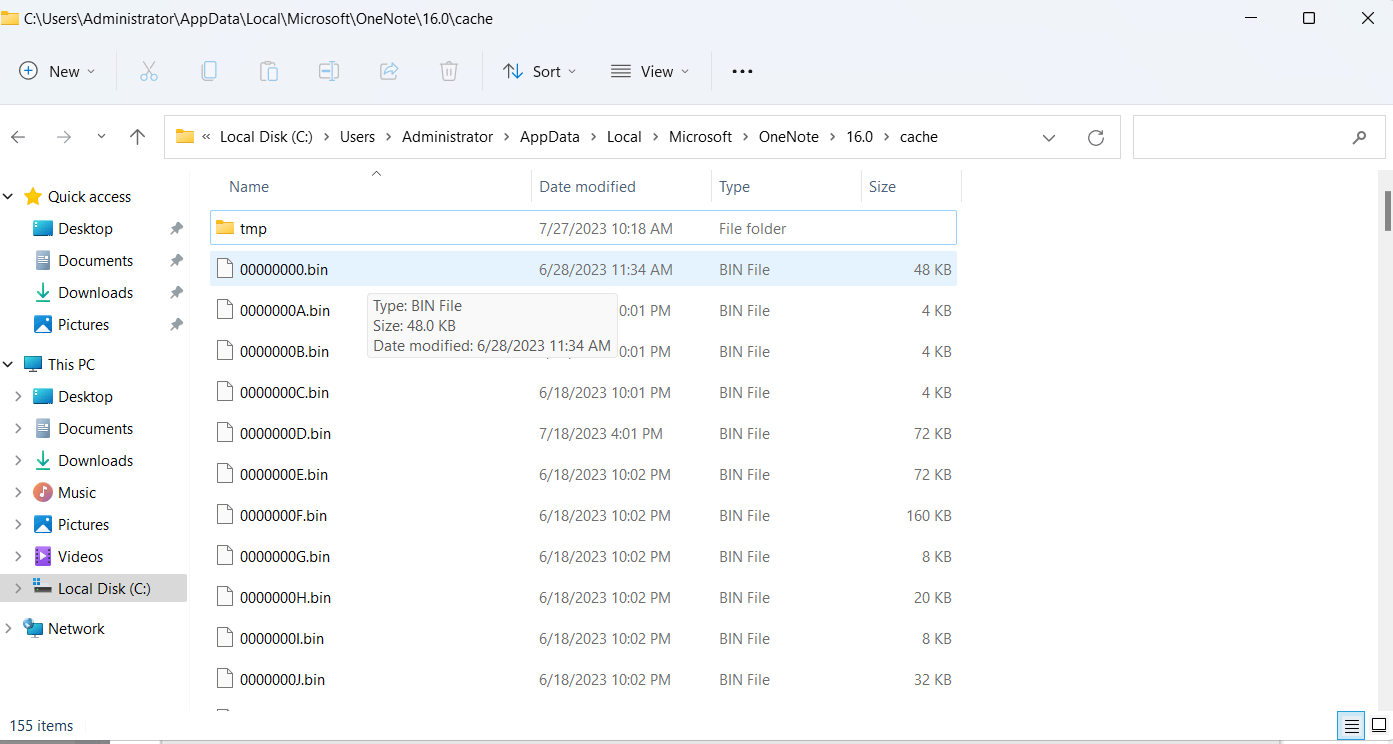
Task: Select Pictures under Quick access
Action: (83, 324)
